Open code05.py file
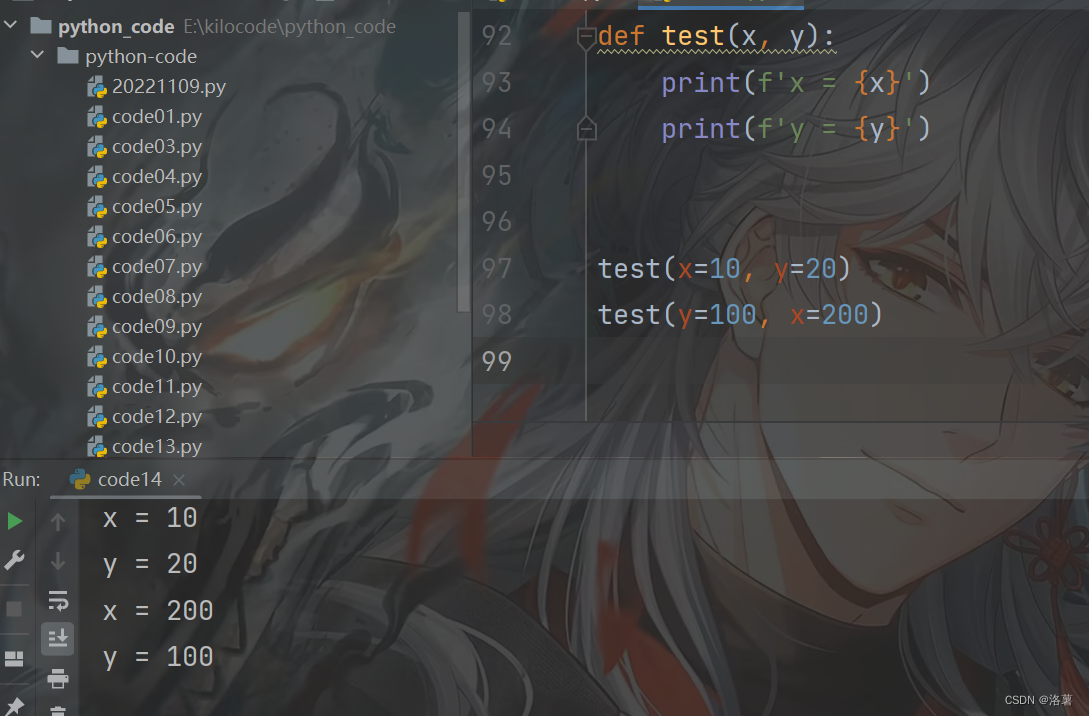Viewport: 1089px width, 716px height. pyautogui.click(x=144, y=206)
